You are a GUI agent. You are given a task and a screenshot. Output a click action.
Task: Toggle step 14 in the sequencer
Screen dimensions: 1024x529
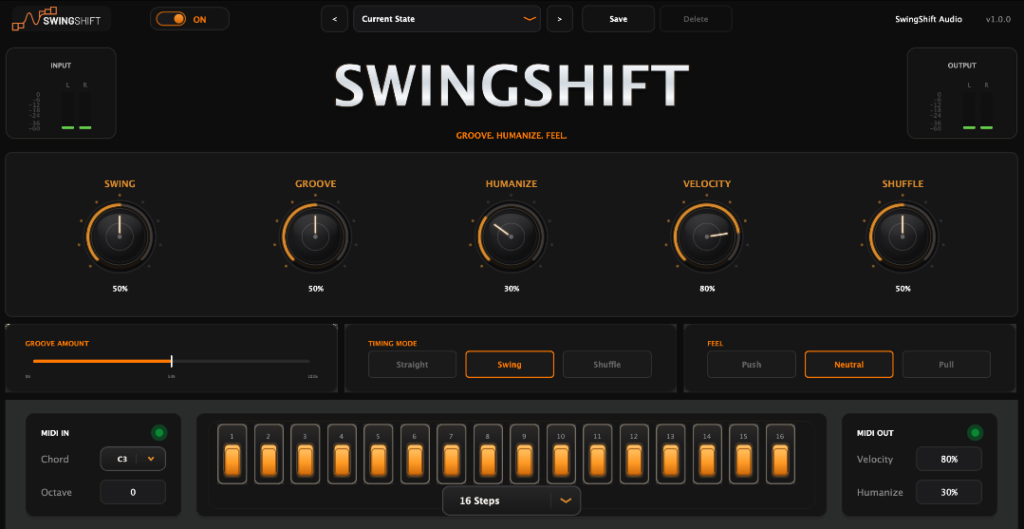pos(707,454)
